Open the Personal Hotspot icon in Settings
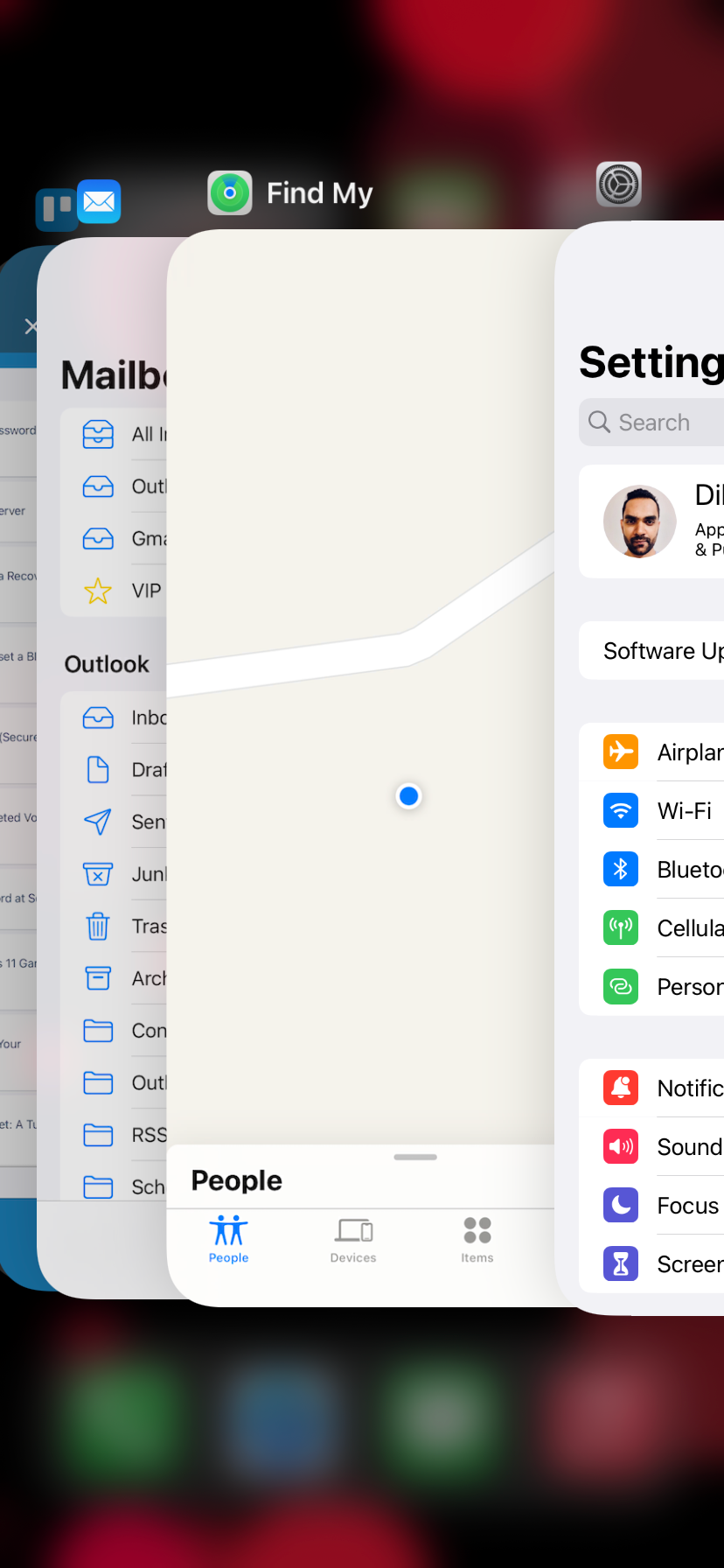 click(x=621, y=986)
